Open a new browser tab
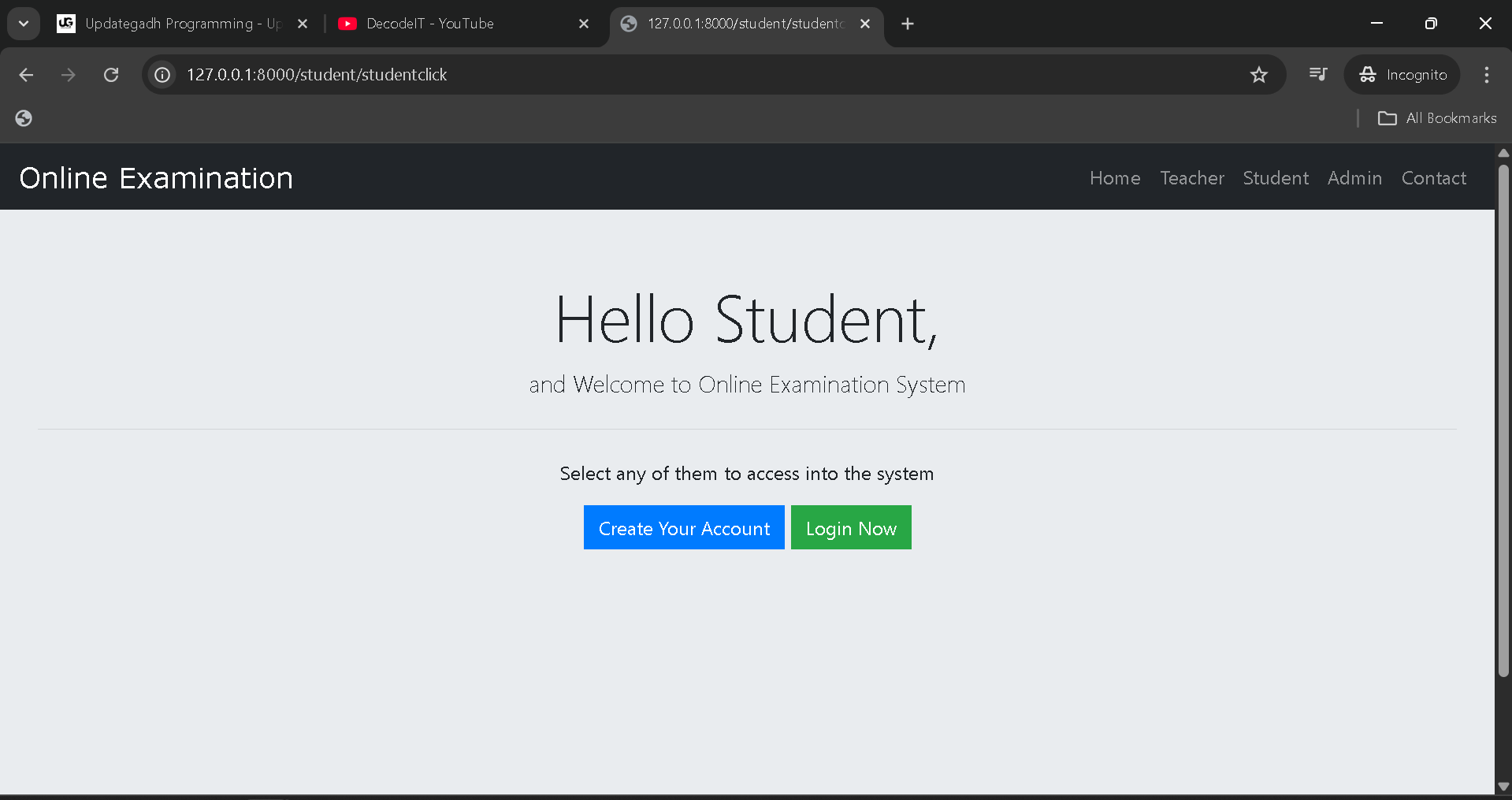 tap(907, 24)
